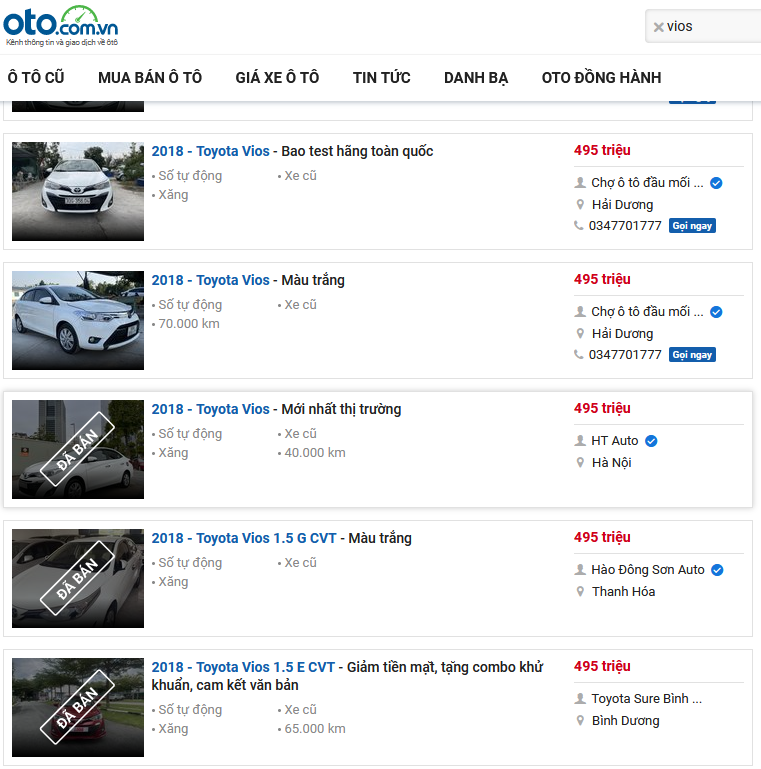Open the TIN TỨC menu
Screen dimensions: 761x769
[x=381, y=77]
